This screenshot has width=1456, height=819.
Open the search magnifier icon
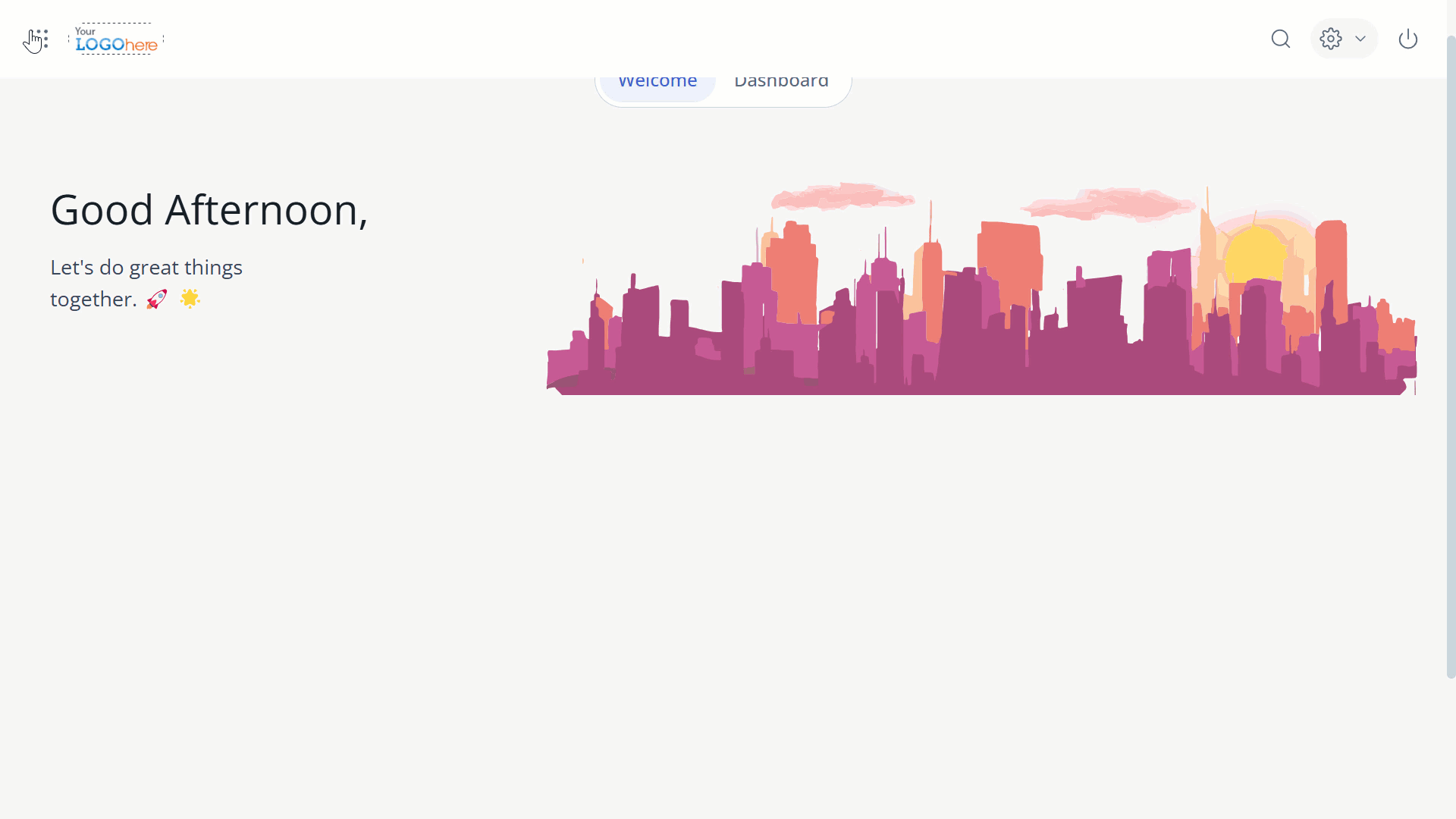coord(1281,39)
